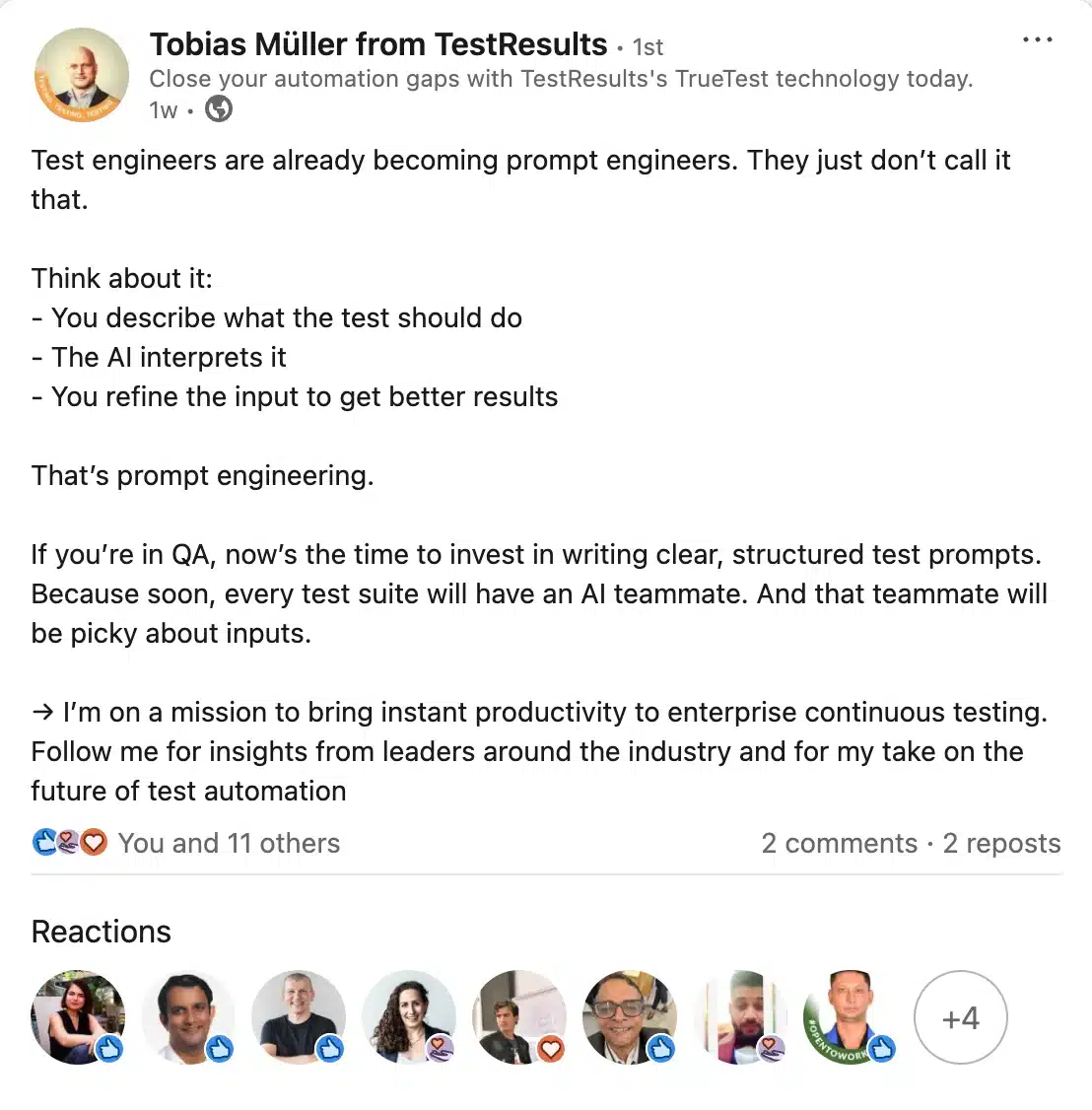The width and height of the screenshot is (1092, 1110).
Task: View the 2 reposts link
Action: point(1001,843)
